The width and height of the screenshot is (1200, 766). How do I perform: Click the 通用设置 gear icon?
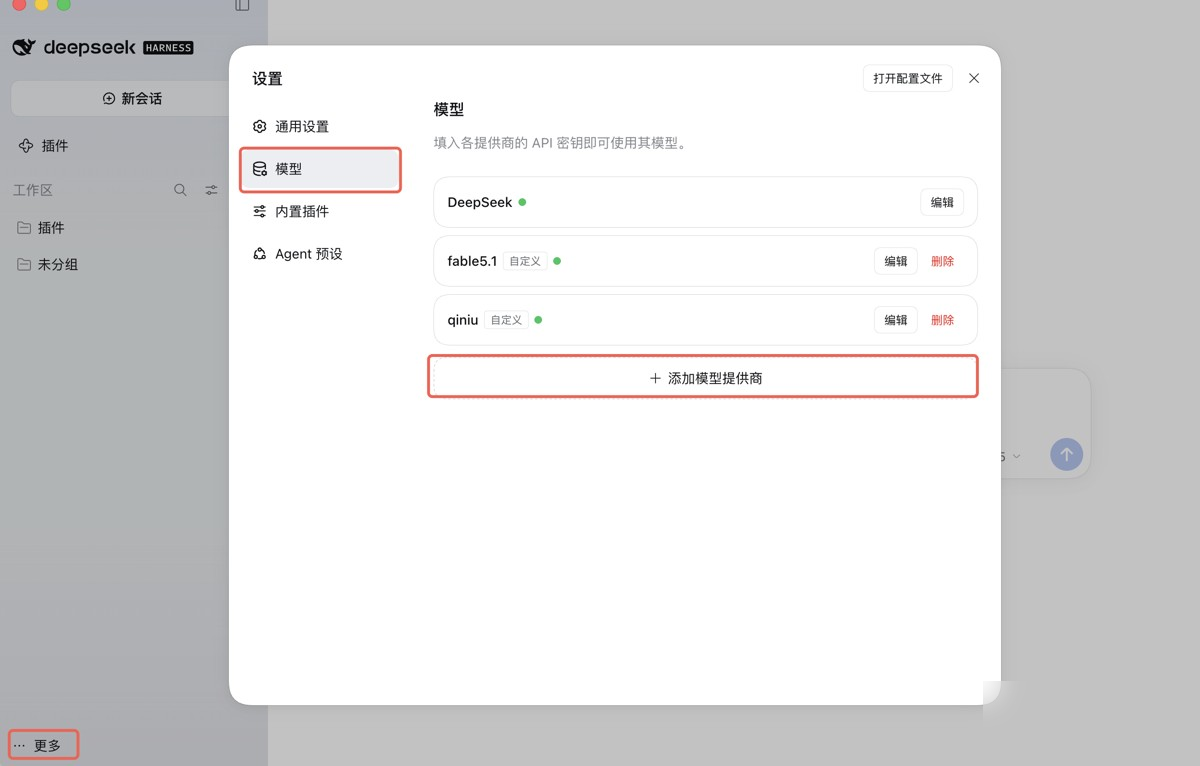pos(260,127)
